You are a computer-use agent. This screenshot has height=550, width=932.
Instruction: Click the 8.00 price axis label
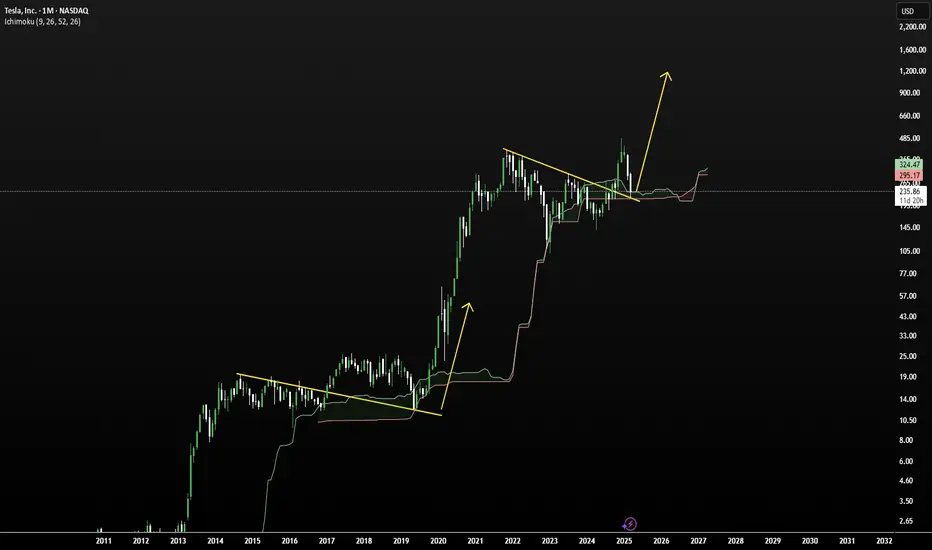tap(906, 441)
